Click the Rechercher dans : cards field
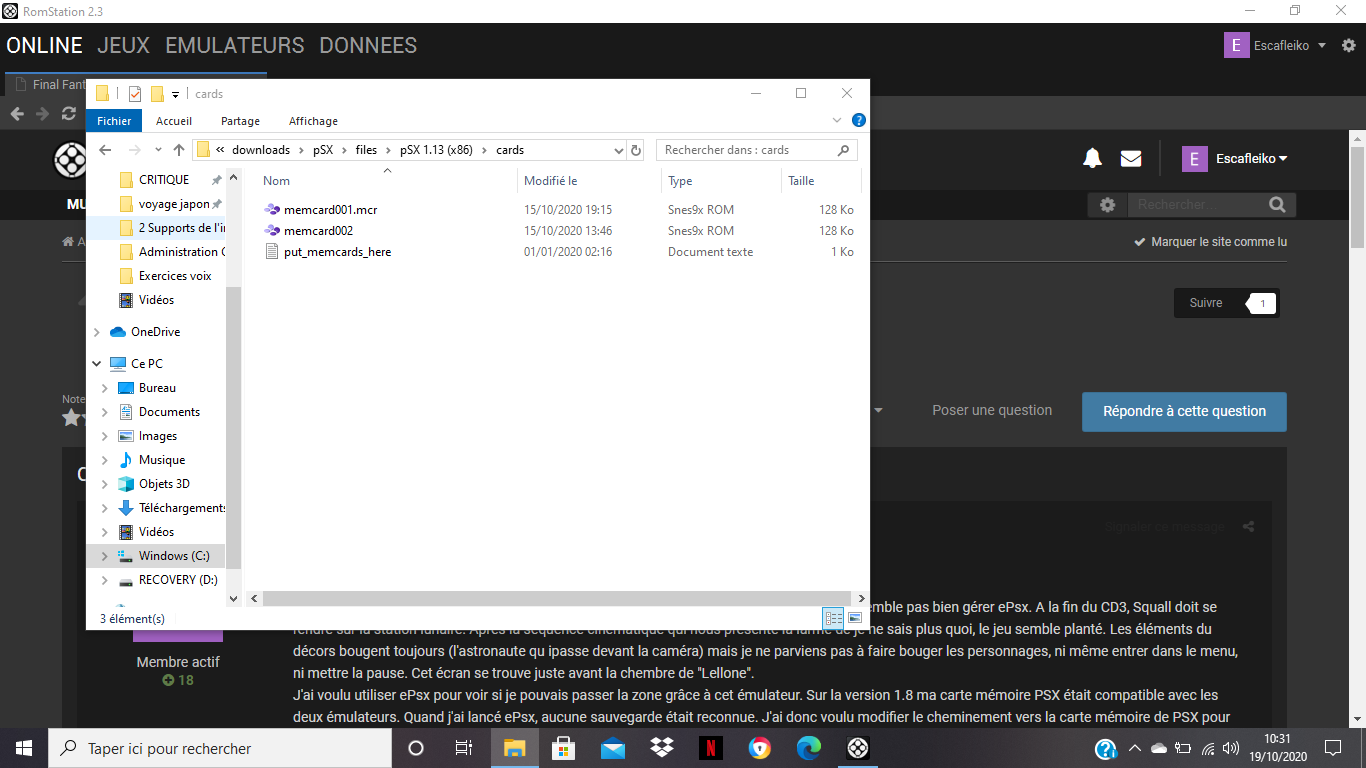The width and height of the screenshot is (1366, 768). point(757,150)
